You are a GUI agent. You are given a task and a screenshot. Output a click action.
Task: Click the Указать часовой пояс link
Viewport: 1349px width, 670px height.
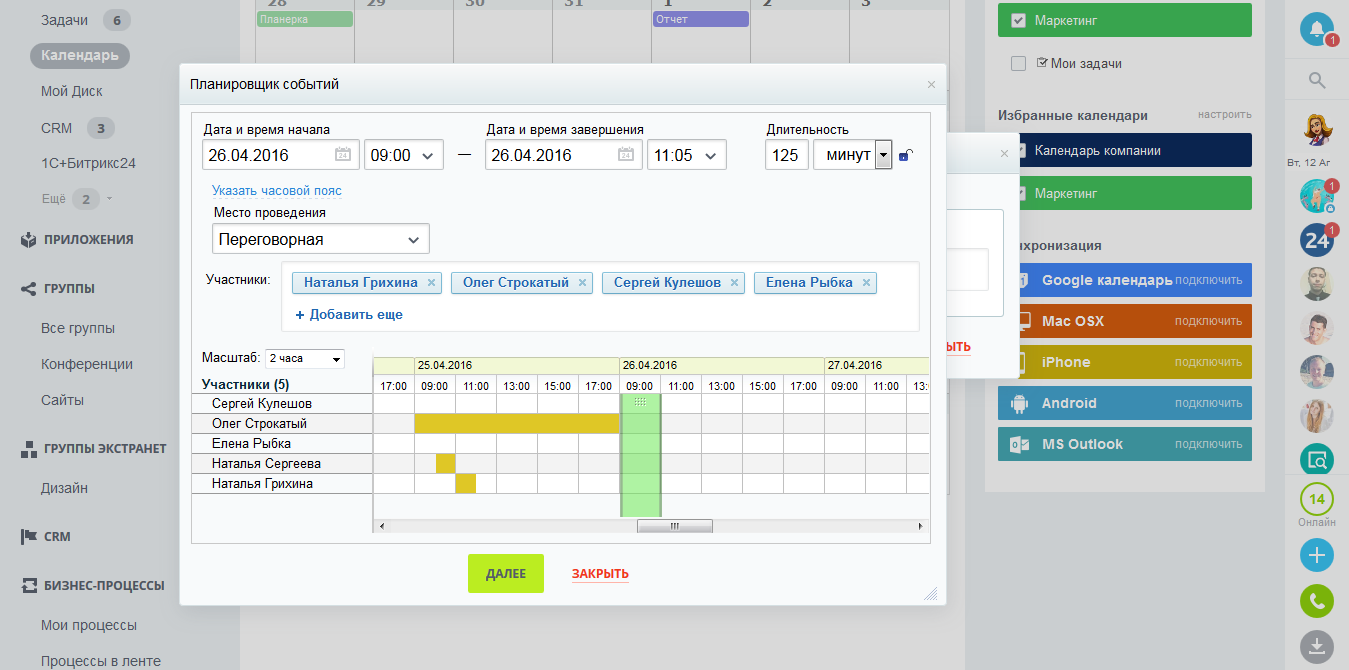click(277, 191)
